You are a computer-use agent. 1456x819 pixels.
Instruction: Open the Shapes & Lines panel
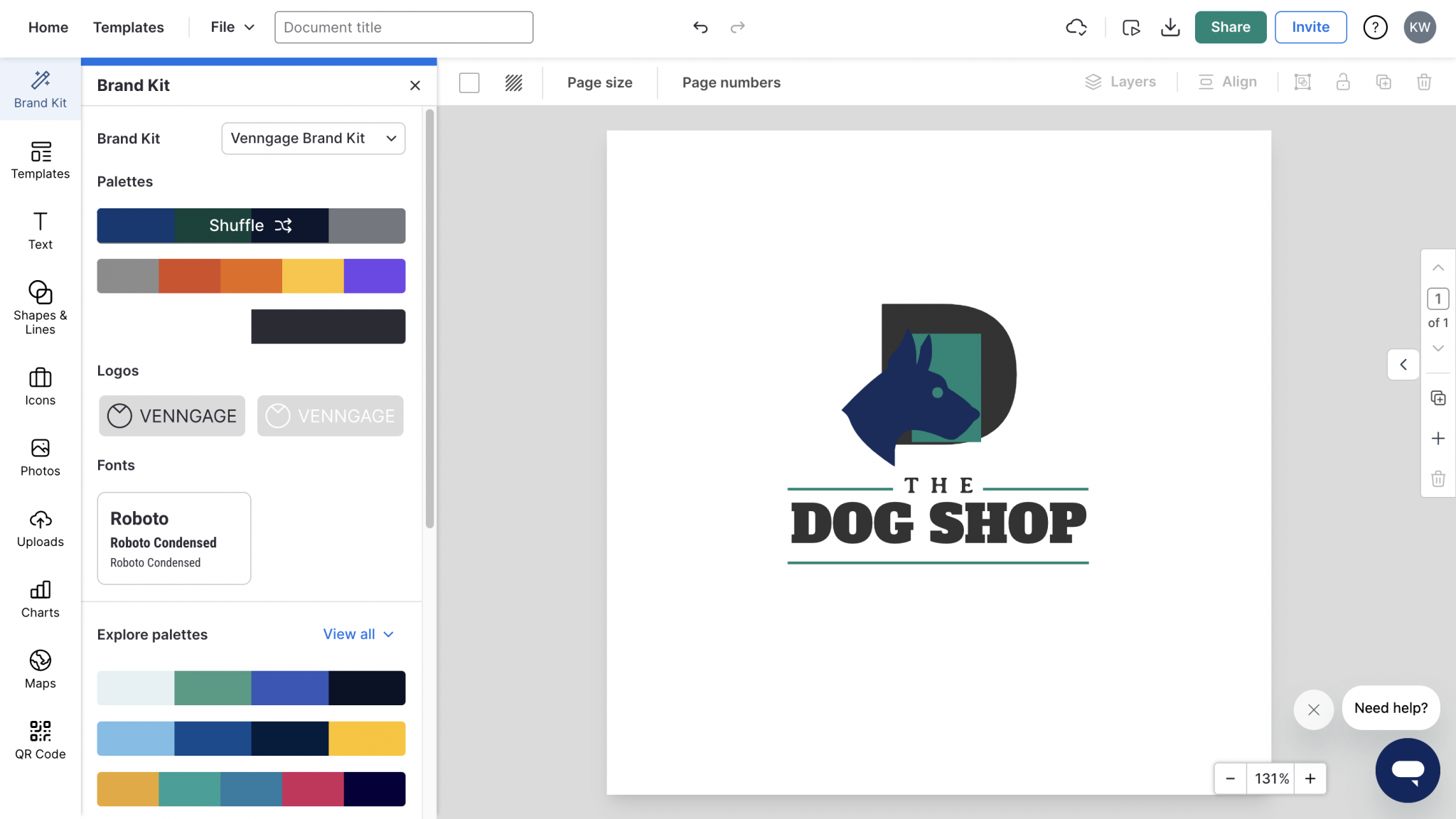coord(40,306)
